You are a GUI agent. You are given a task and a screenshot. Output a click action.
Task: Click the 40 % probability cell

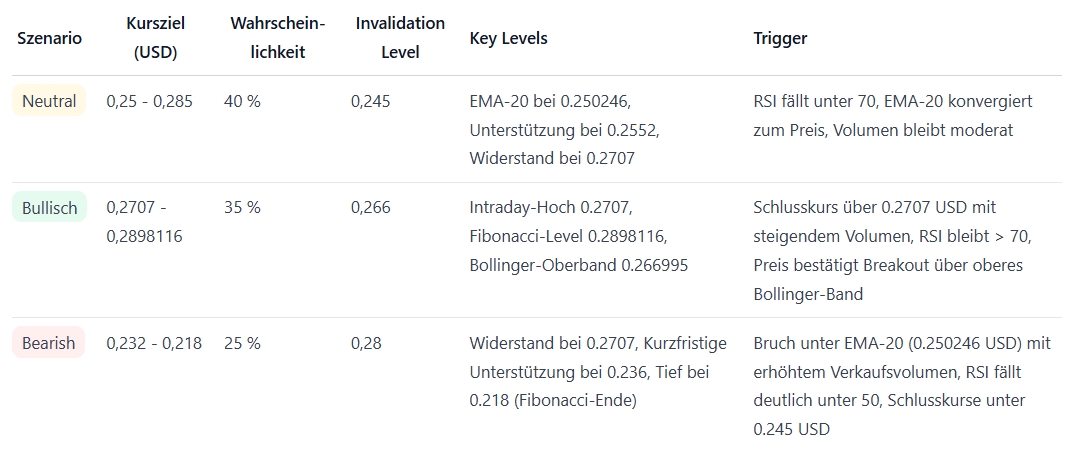pyautogui.click(x=242, y=101)
